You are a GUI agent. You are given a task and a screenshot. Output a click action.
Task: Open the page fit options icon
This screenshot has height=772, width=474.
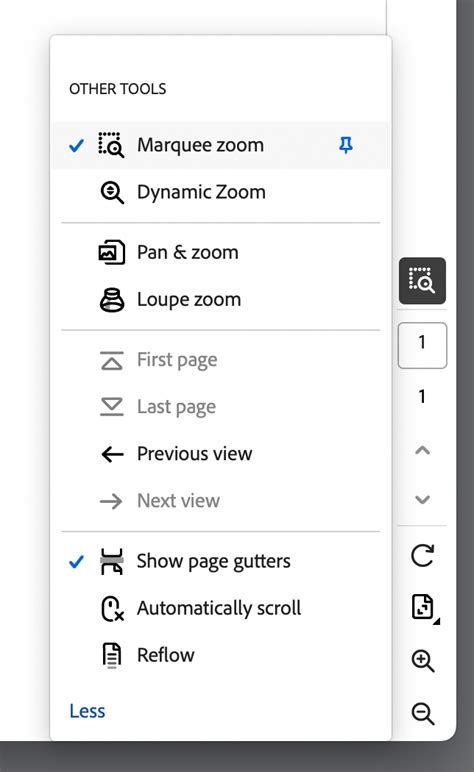click(423, 607)
